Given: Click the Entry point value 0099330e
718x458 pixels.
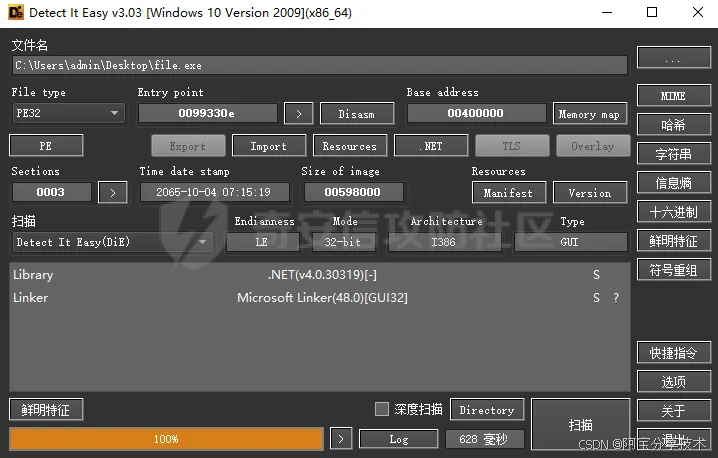Looking at the screenshot, I should tap(207, 113).
